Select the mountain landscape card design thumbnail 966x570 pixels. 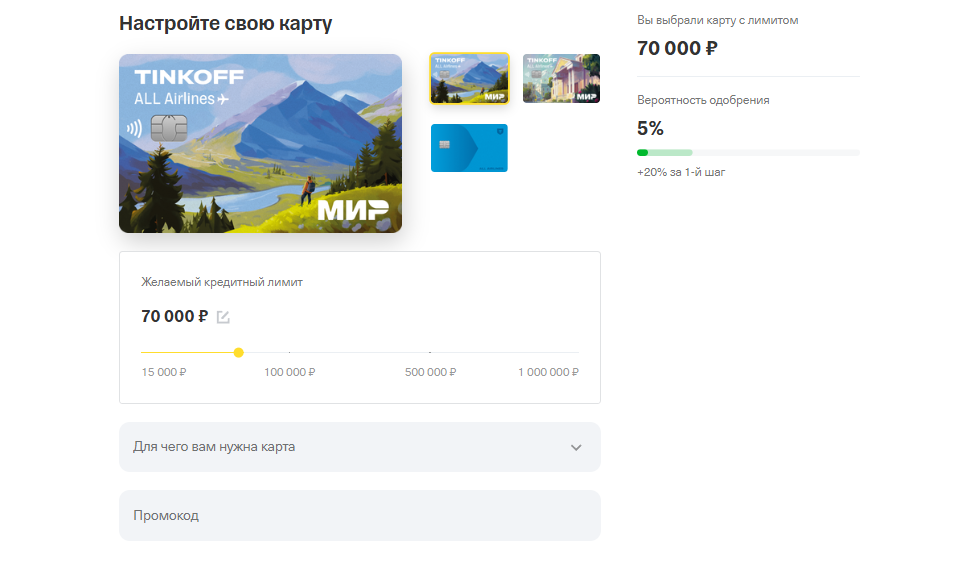(x=469, y=79)
